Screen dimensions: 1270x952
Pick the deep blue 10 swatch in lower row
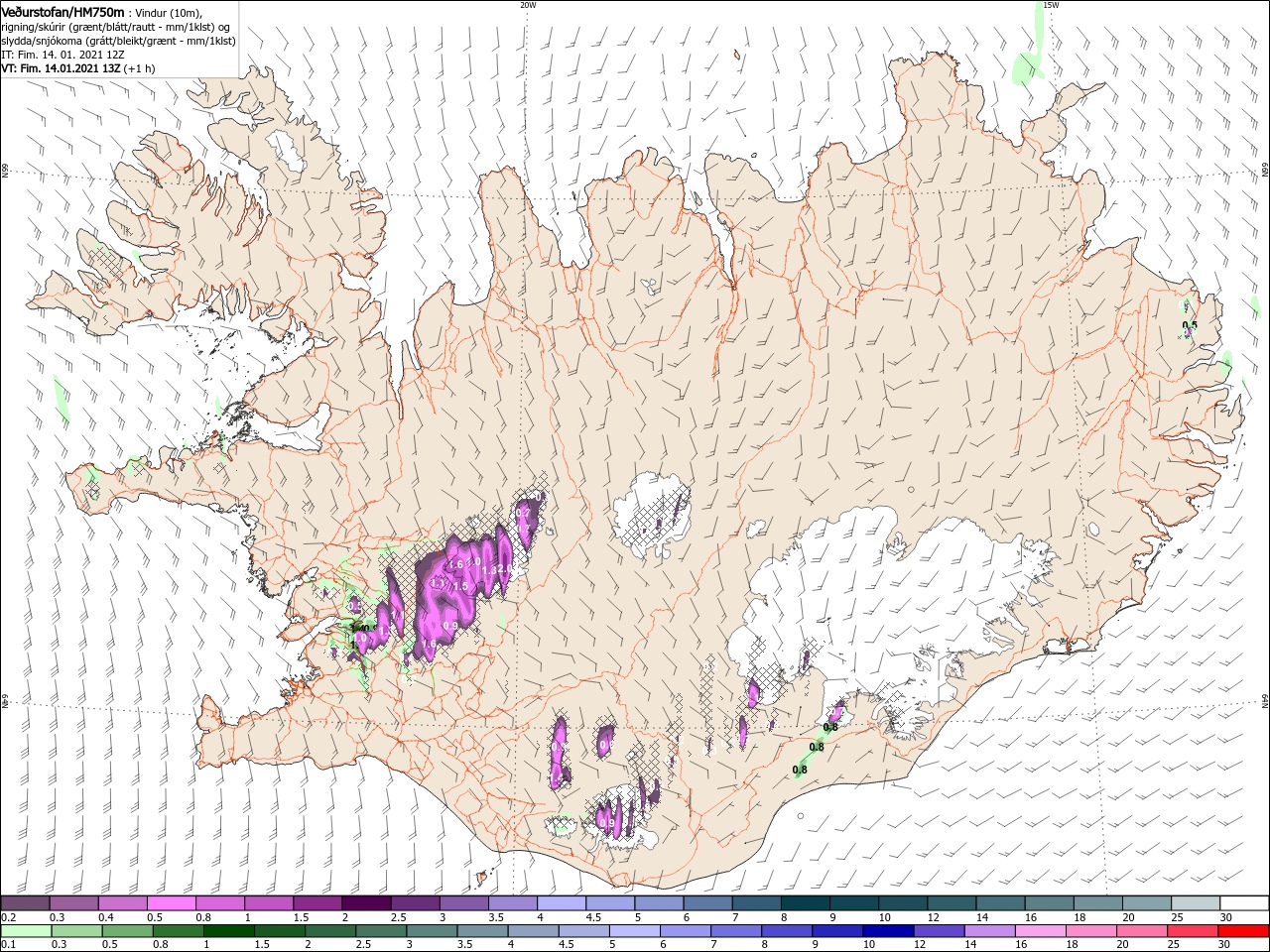click(x=887, y=931)
